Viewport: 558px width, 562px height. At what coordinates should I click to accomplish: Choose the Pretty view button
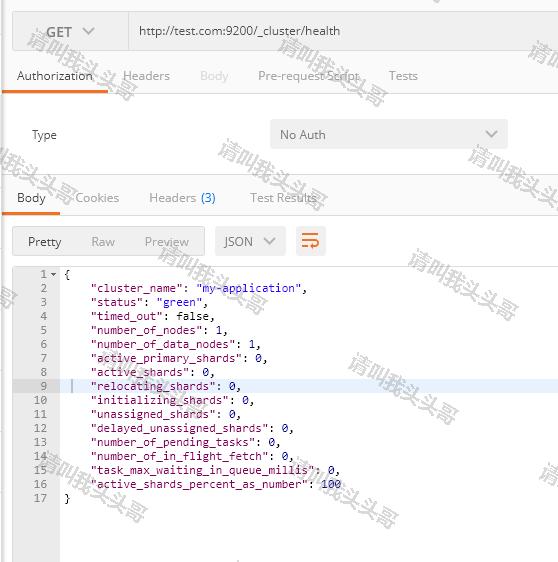point(44,242)
